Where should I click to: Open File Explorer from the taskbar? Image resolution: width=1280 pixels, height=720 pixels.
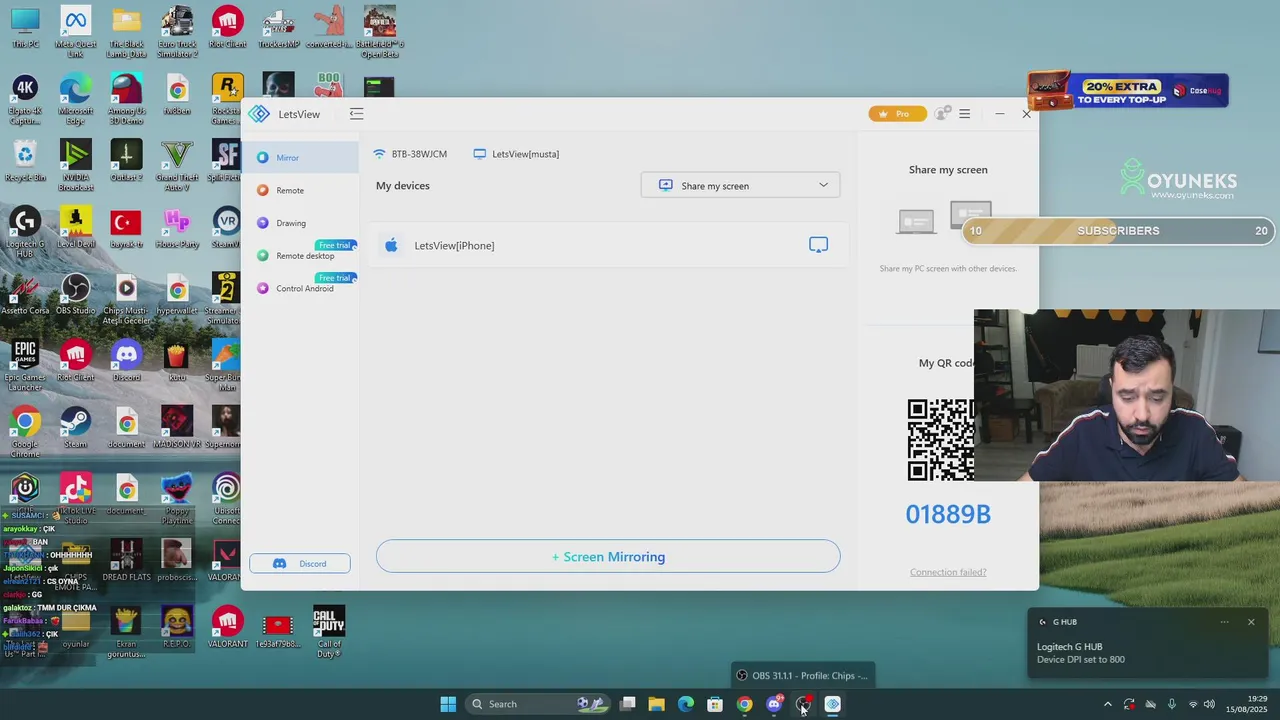coord(656,704)
